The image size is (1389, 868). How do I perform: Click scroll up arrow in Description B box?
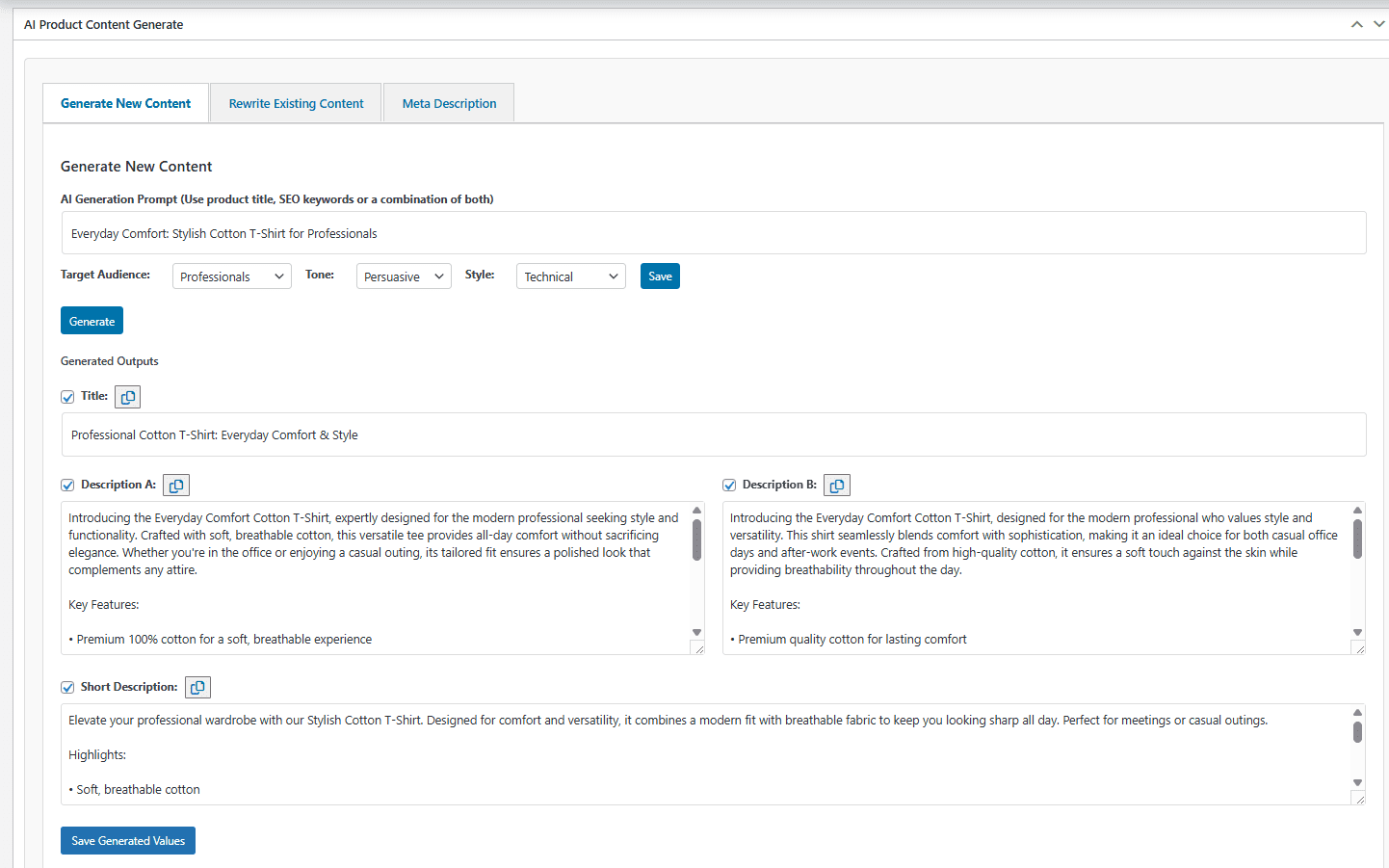1357,511
